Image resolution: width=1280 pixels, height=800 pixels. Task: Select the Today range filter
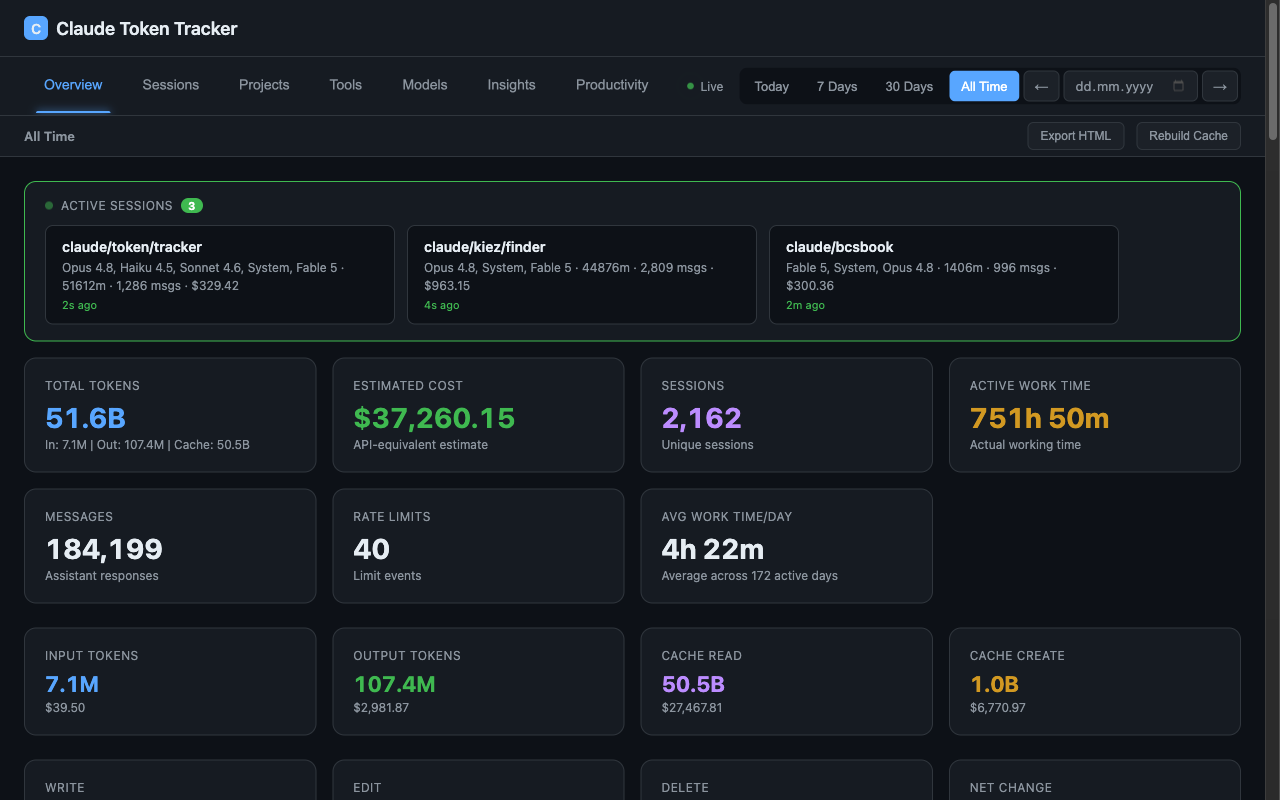click(771, 86)
